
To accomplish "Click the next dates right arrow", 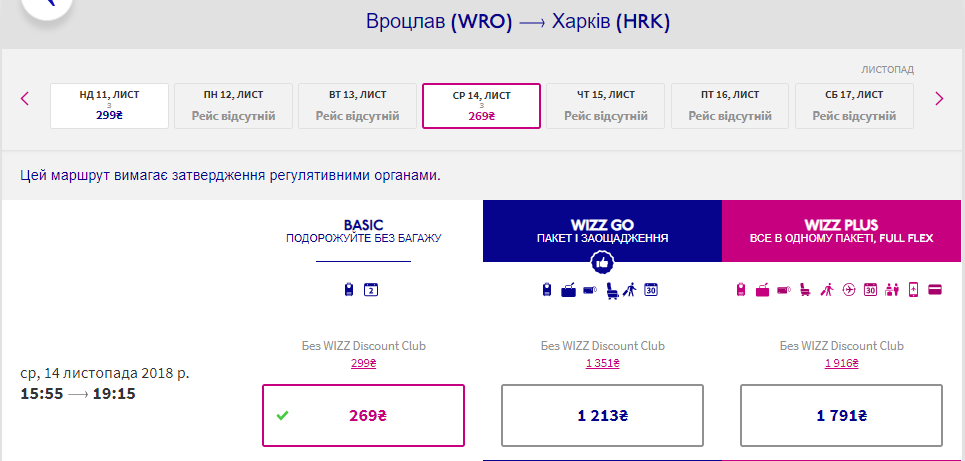I will (939, 98).
